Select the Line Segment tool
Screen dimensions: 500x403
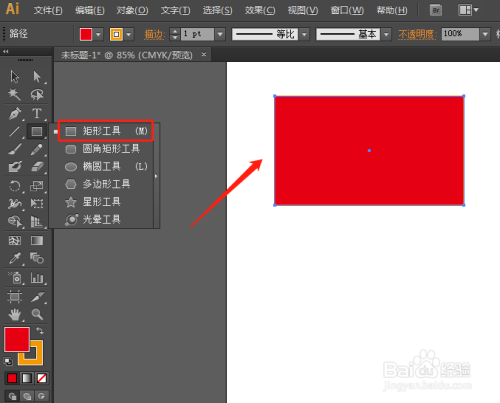click(x=14, y=131)
